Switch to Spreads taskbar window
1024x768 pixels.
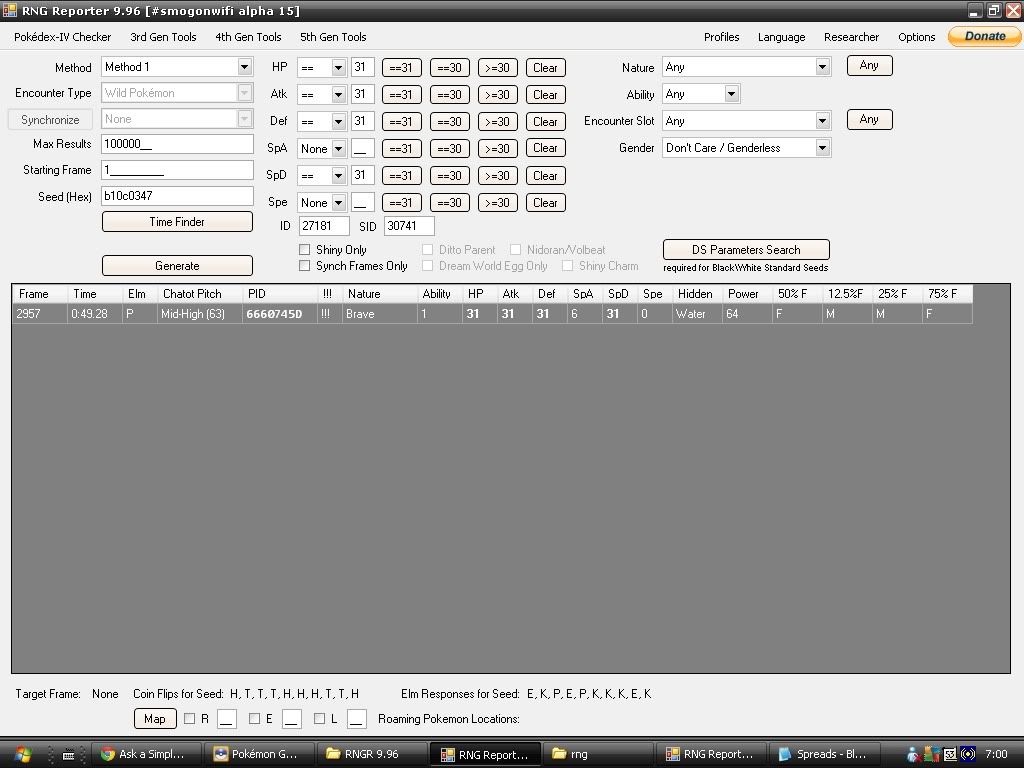coord(825,754)
